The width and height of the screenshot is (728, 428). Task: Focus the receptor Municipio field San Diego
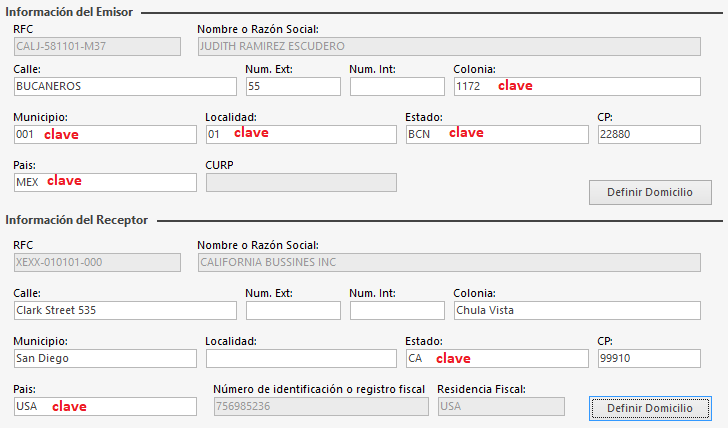[x=105, y=358]
